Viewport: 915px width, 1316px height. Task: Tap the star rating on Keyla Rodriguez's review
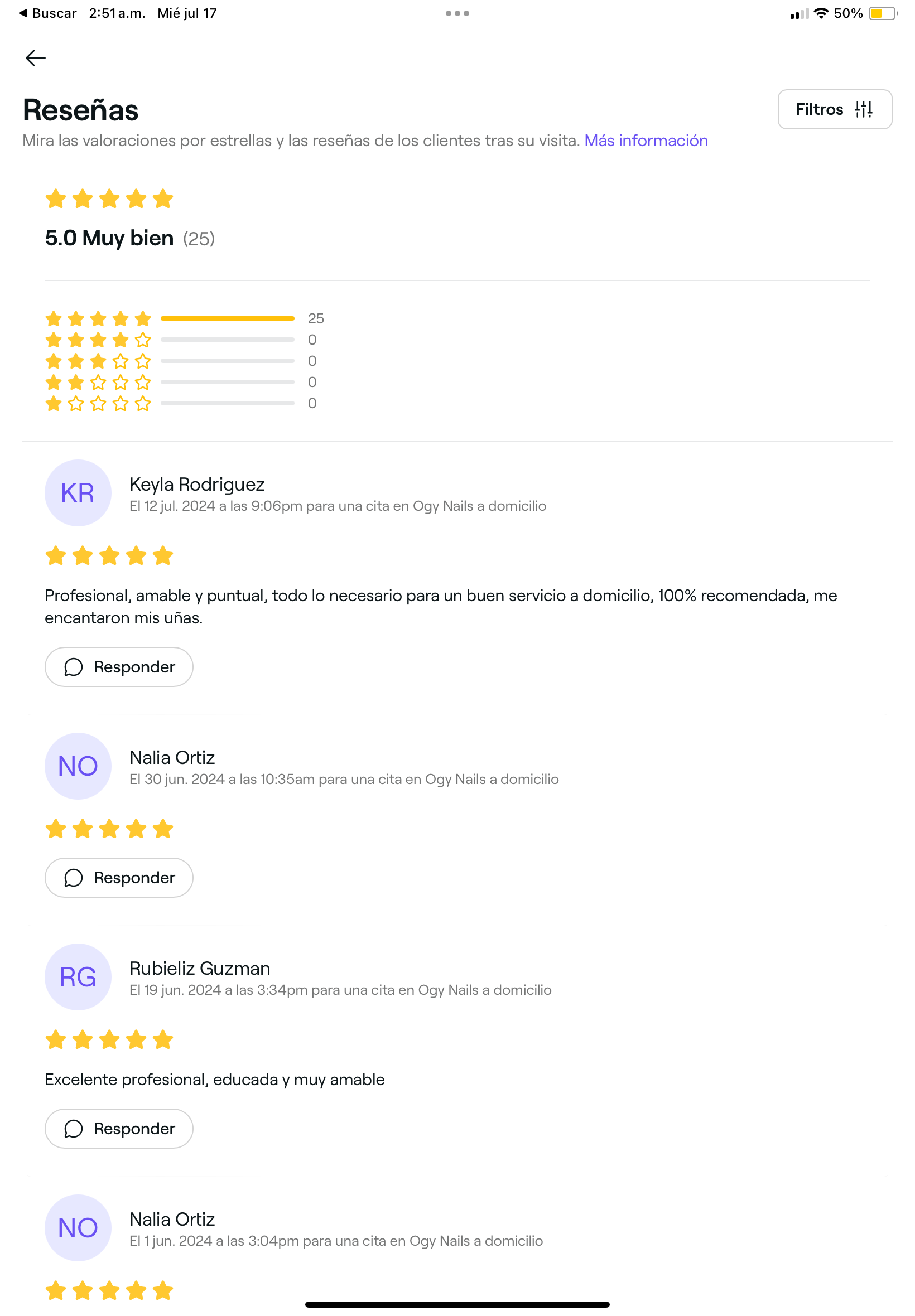tap(109, 556)
